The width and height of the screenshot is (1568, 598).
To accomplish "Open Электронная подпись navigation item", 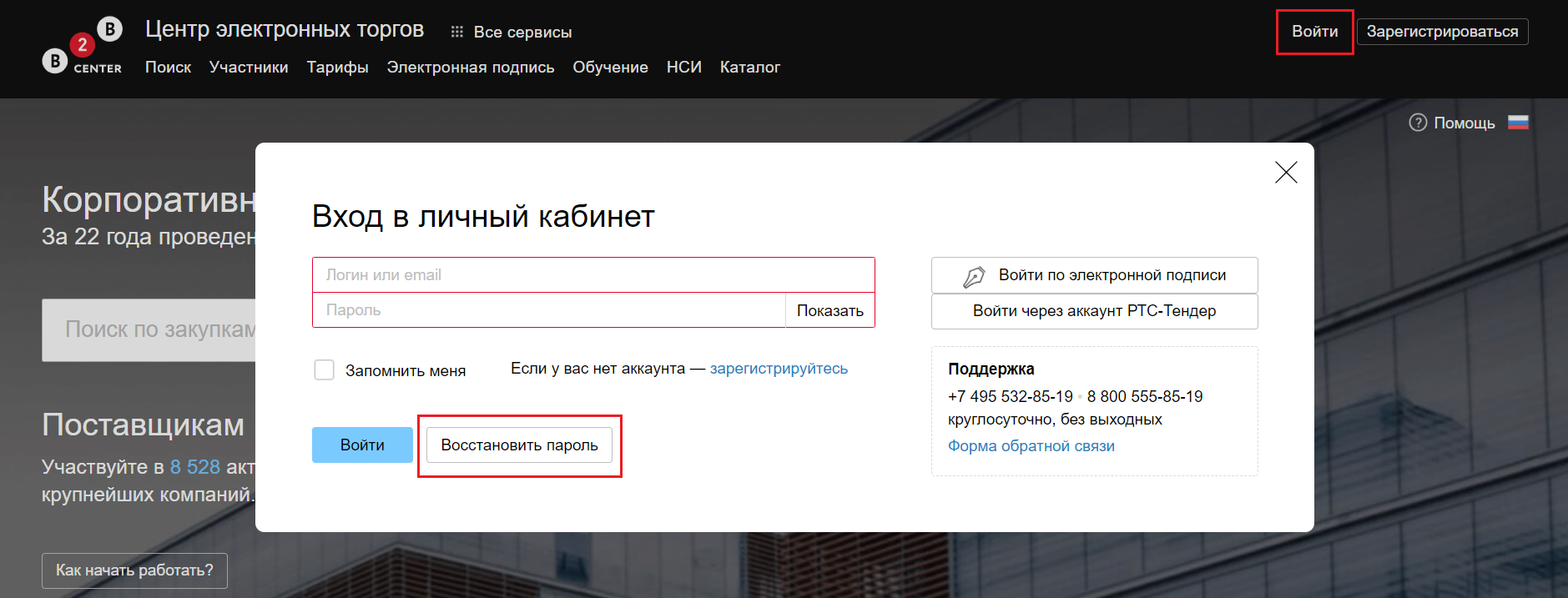I will (470, 68).
